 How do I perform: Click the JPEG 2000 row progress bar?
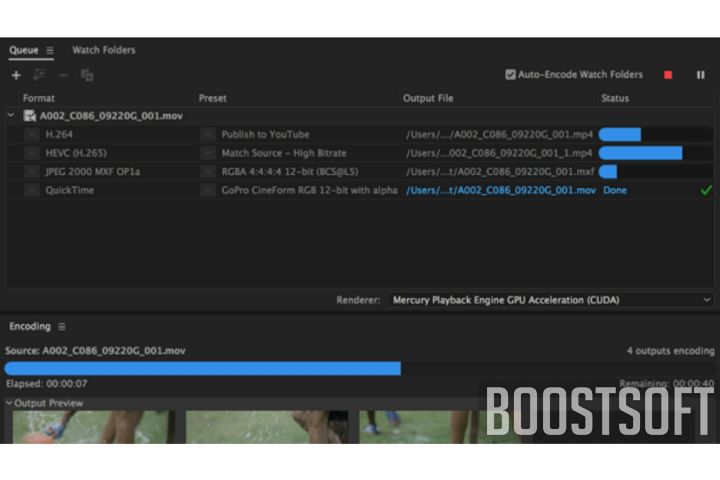656,171
